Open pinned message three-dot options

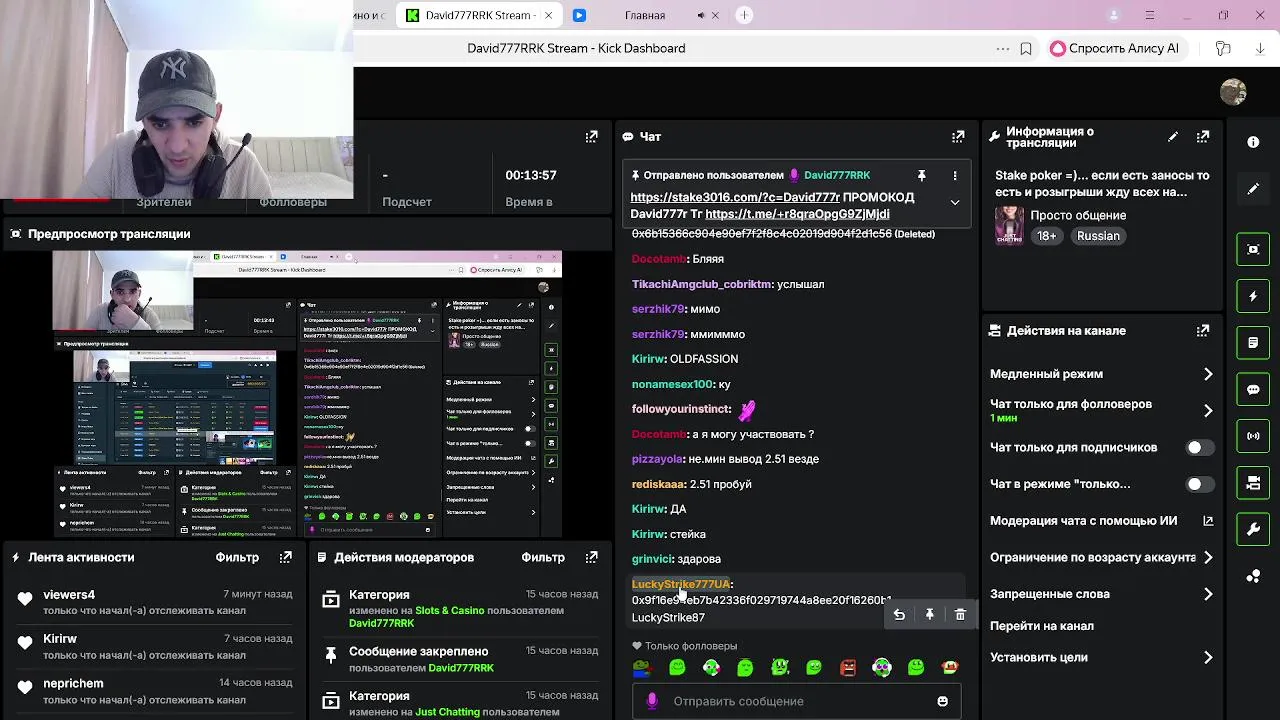pos(955,175)
